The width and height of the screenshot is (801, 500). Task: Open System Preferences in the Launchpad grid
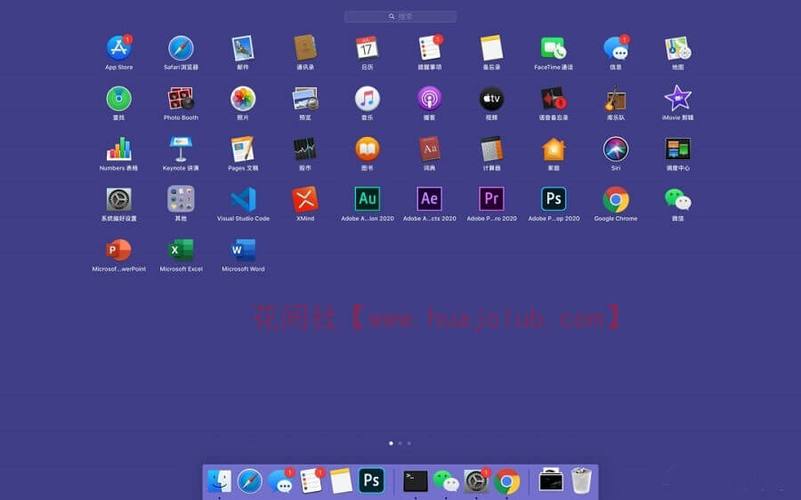pyautogui.click(x=119, y=199)
